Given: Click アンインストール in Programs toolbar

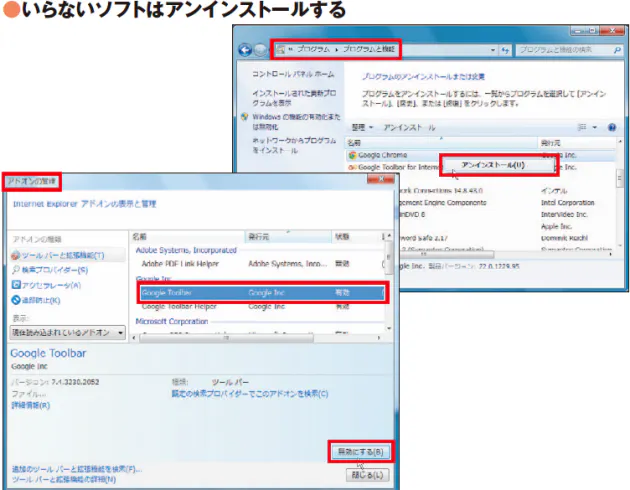Looking at the screenshot, I should (409, 127).
